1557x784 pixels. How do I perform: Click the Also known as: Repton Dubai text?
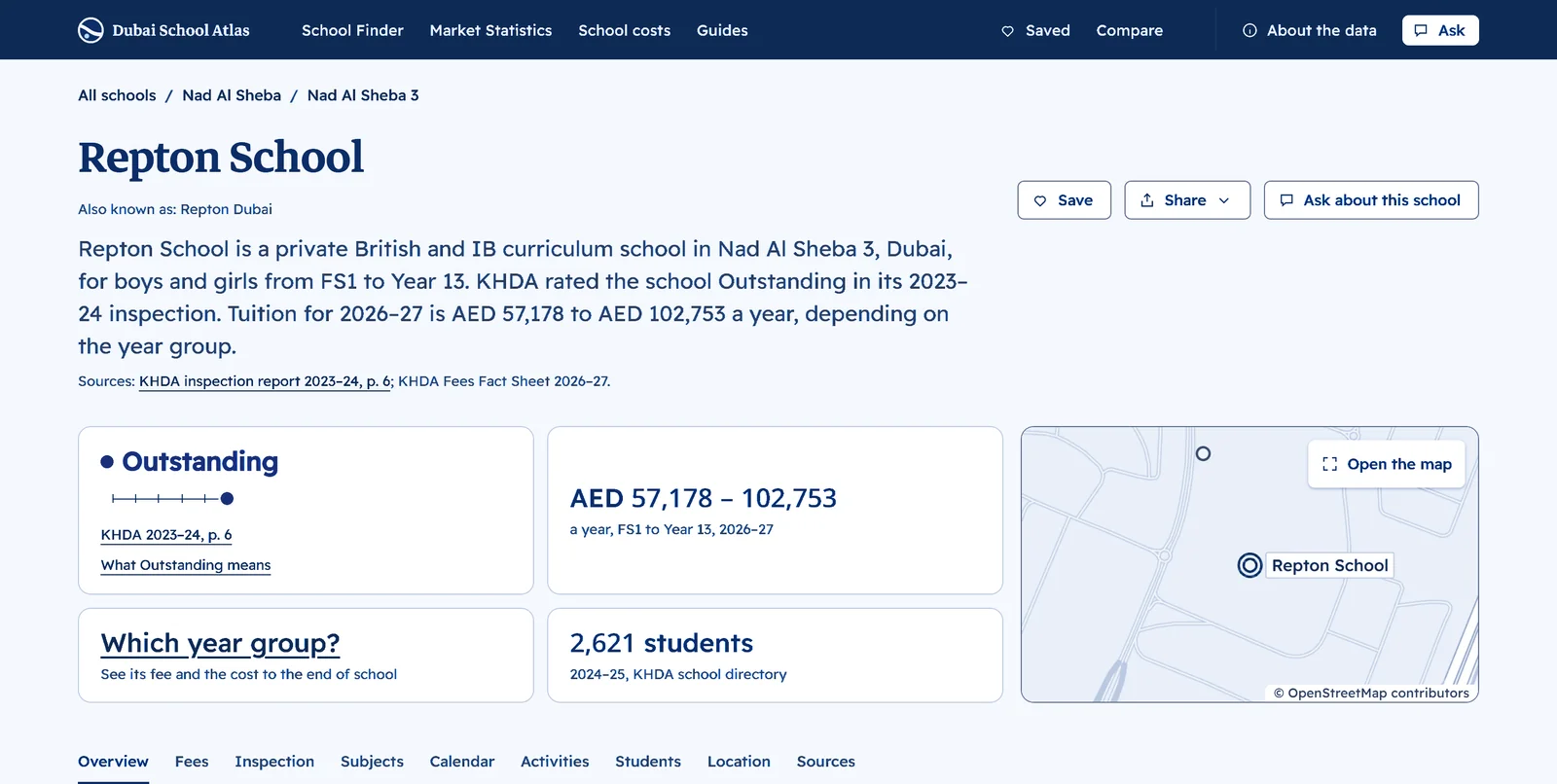coord(175,209)
